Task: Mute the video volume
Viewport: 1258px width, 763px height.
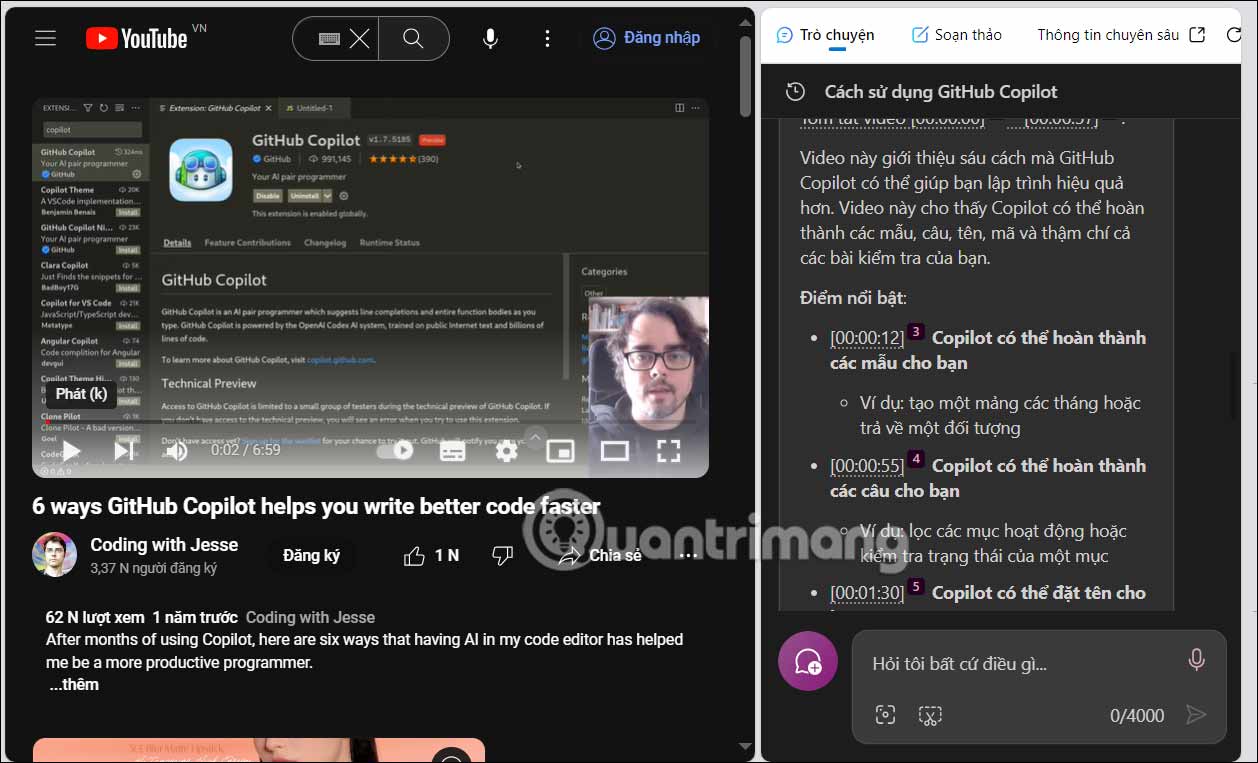Action: pos(176,451)
